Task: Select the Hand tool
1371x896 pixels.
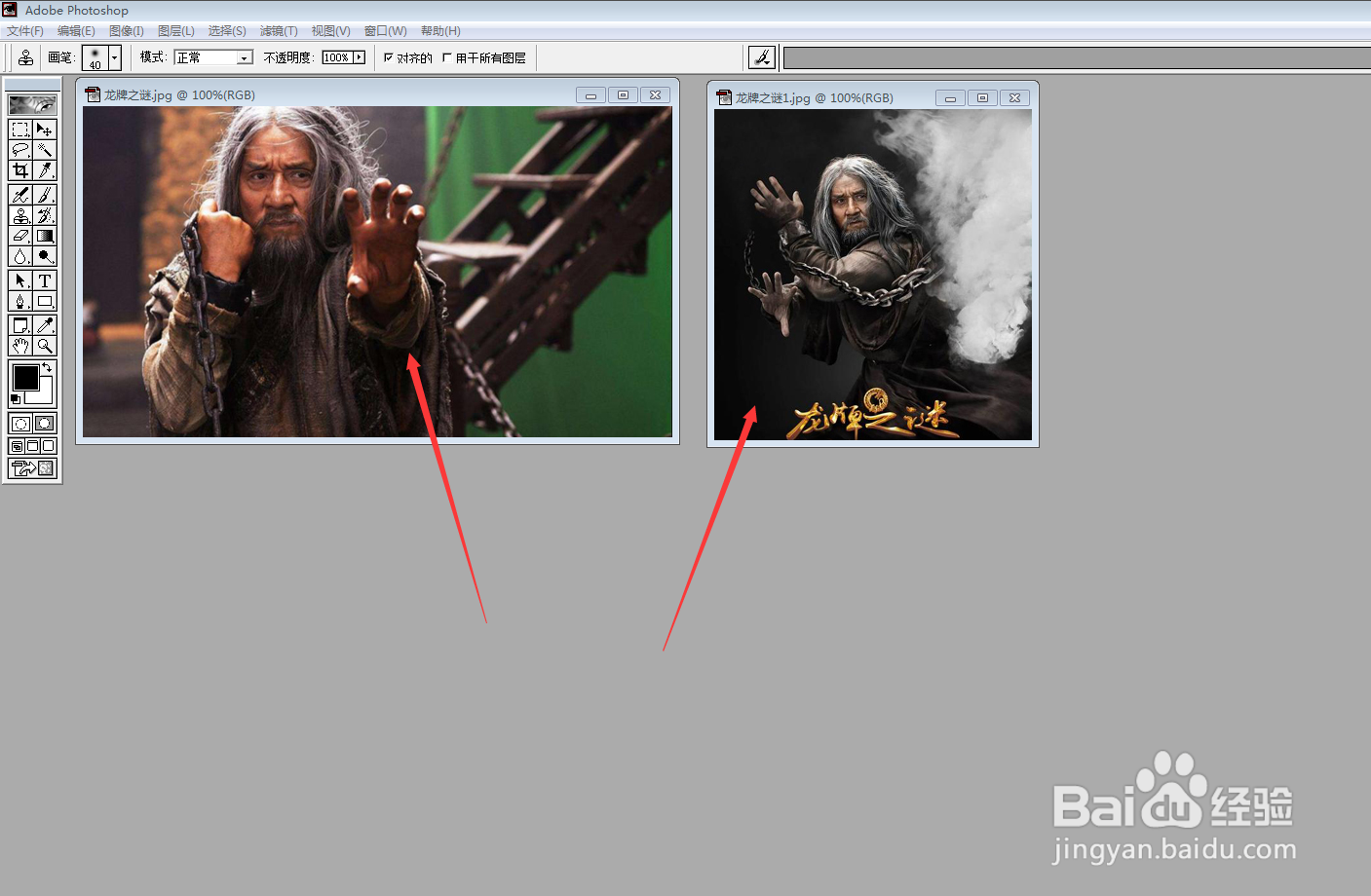Action: tap(20, 346)
